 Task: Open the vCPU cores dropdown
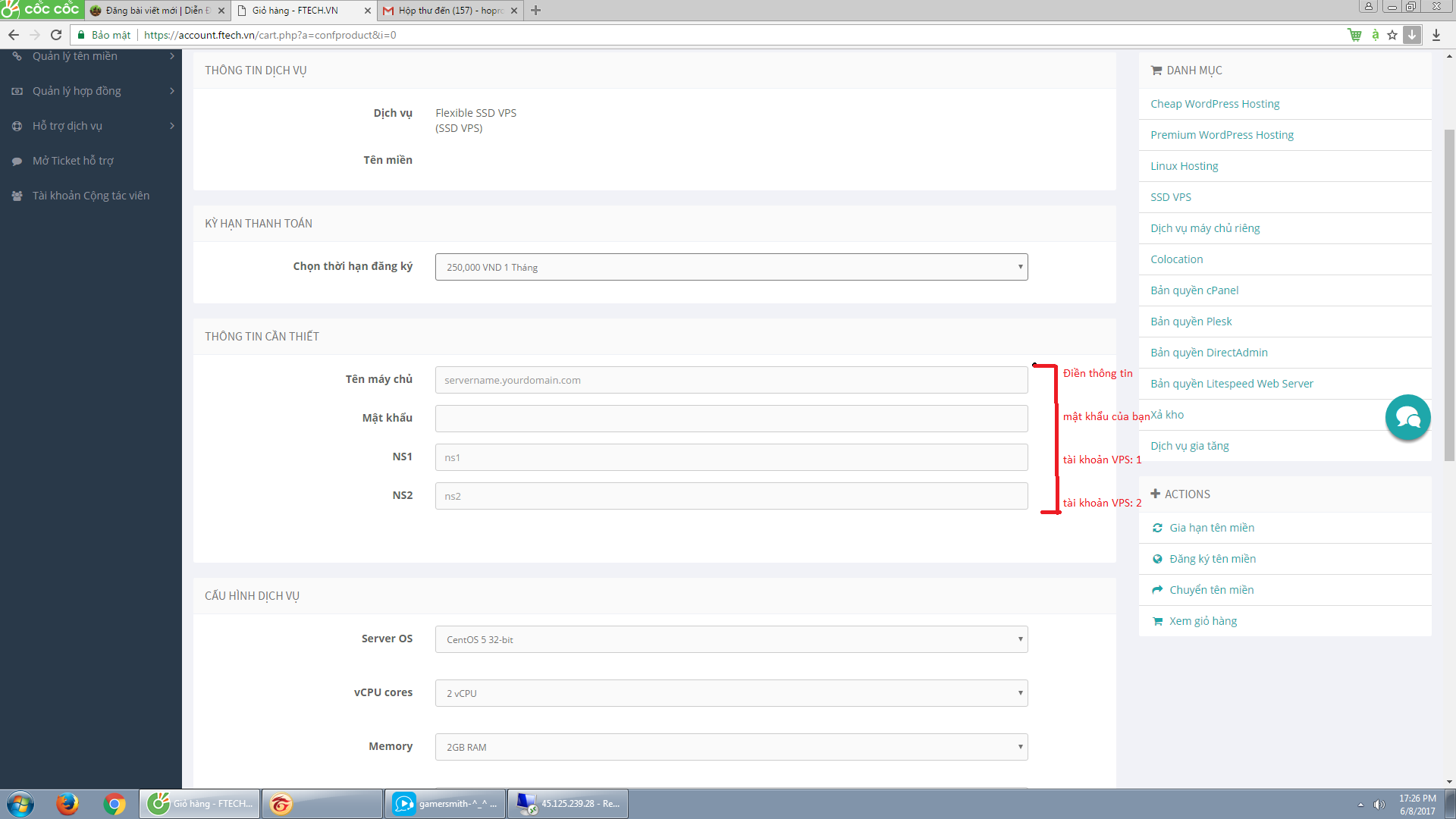pyautogui.click(x=731, y=693)
